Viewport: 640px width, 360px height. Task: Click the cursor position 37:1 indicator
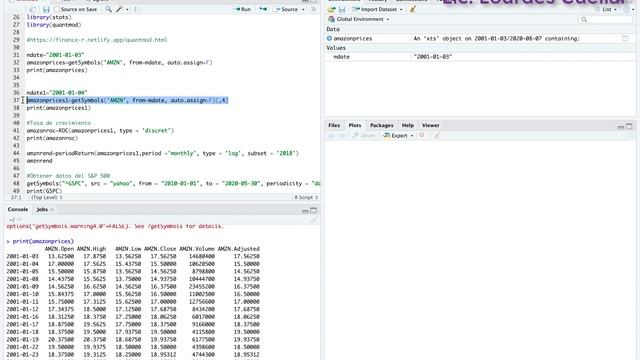click(x=16, y=198)
